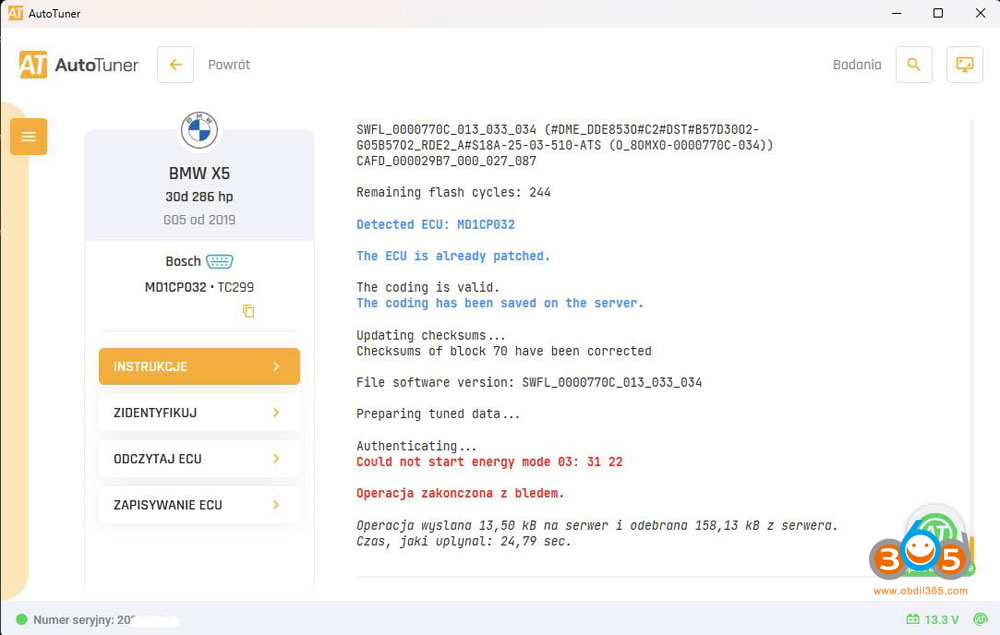Select ZIDENTYFIKUJ to identify the ECU
Viewport: 1000px width, 635px height.
(x=199, y=412)
